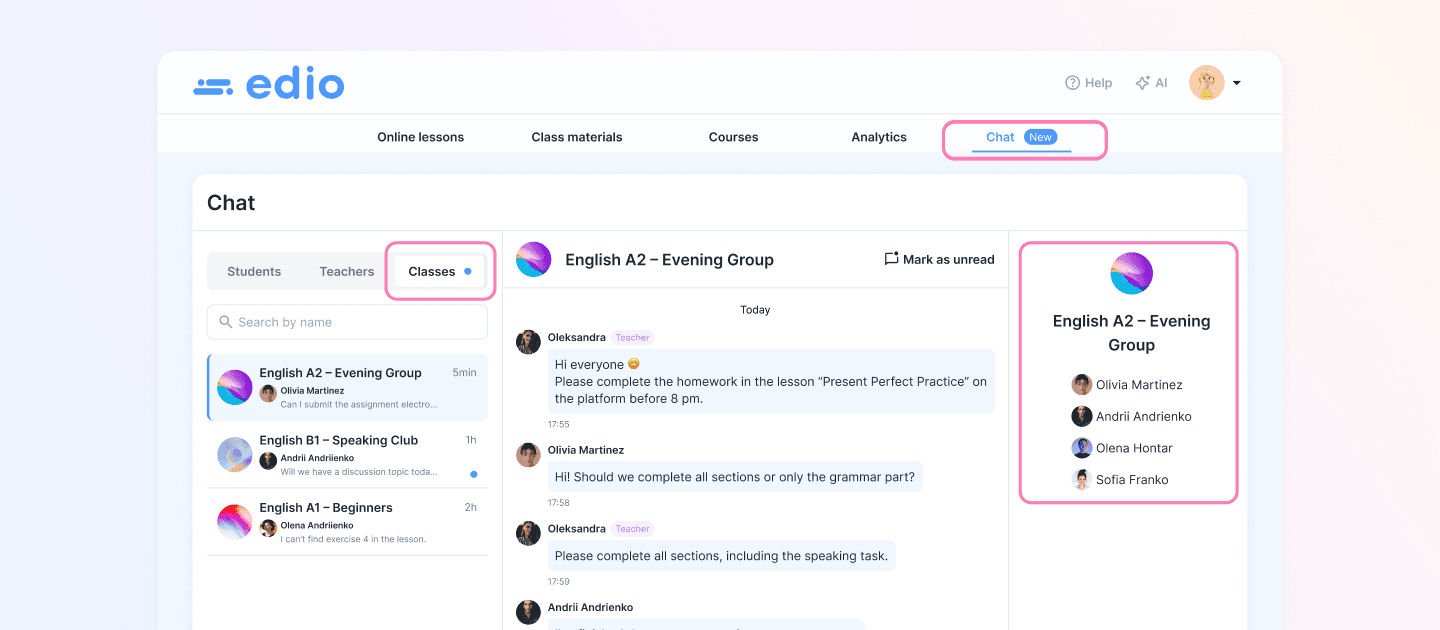Click the search magnifier icon
This screenshot has width=1440, height=630.
(x=224, y=321)
